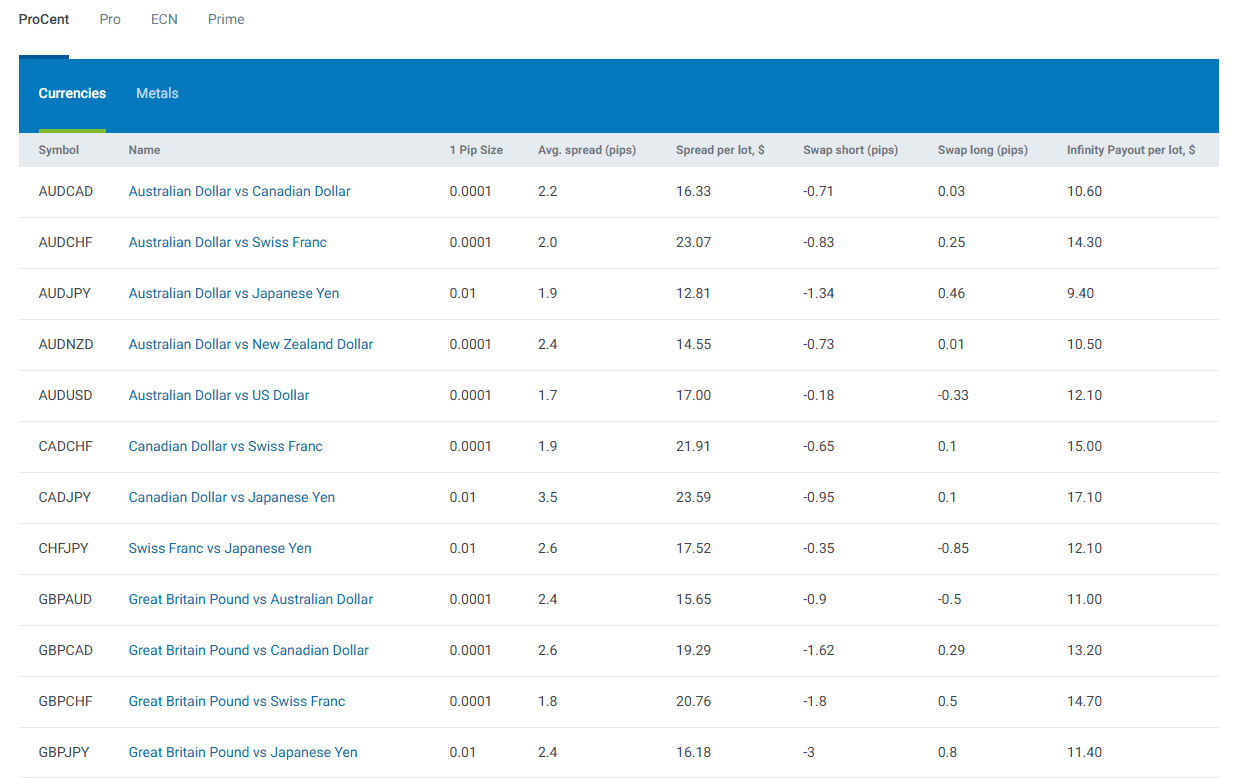Open Swiss Franc vs Japanese Yen details

pyautogui.click(x=219, y=548)
